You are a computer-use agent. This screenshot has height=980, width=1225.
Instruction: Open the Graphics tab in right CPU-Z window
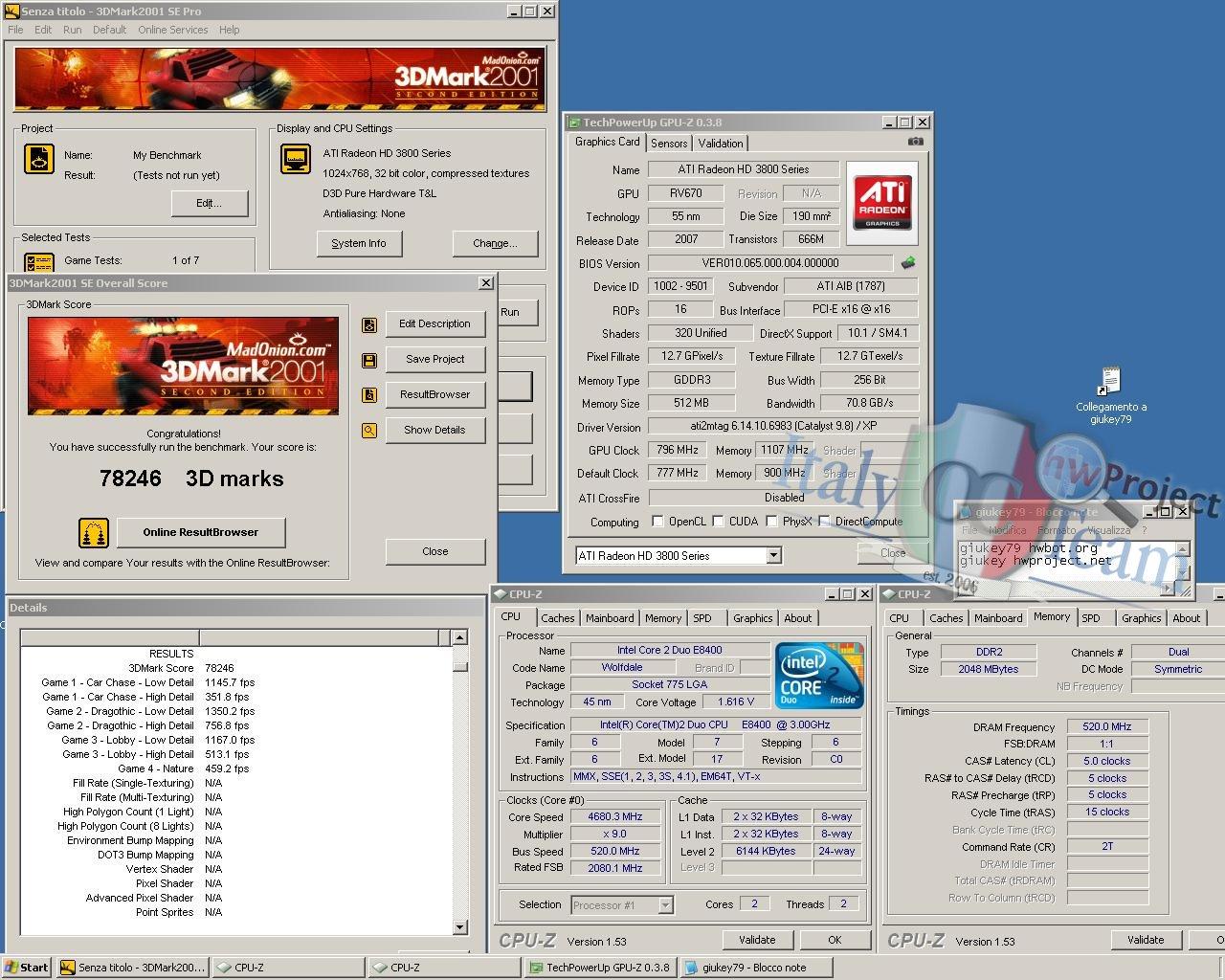click(x=1142, y=618)
